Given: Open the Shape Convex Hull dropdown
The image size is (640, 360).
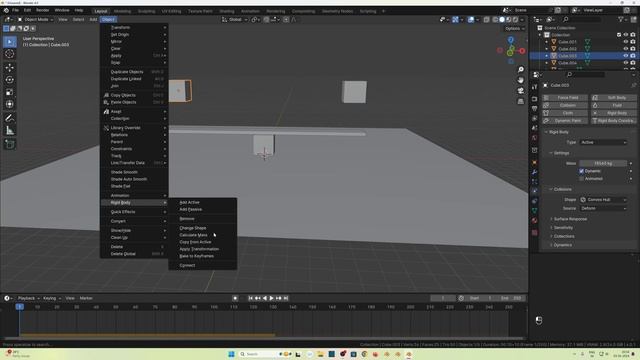Looking at the screenshot, I should tap(603, 200).
